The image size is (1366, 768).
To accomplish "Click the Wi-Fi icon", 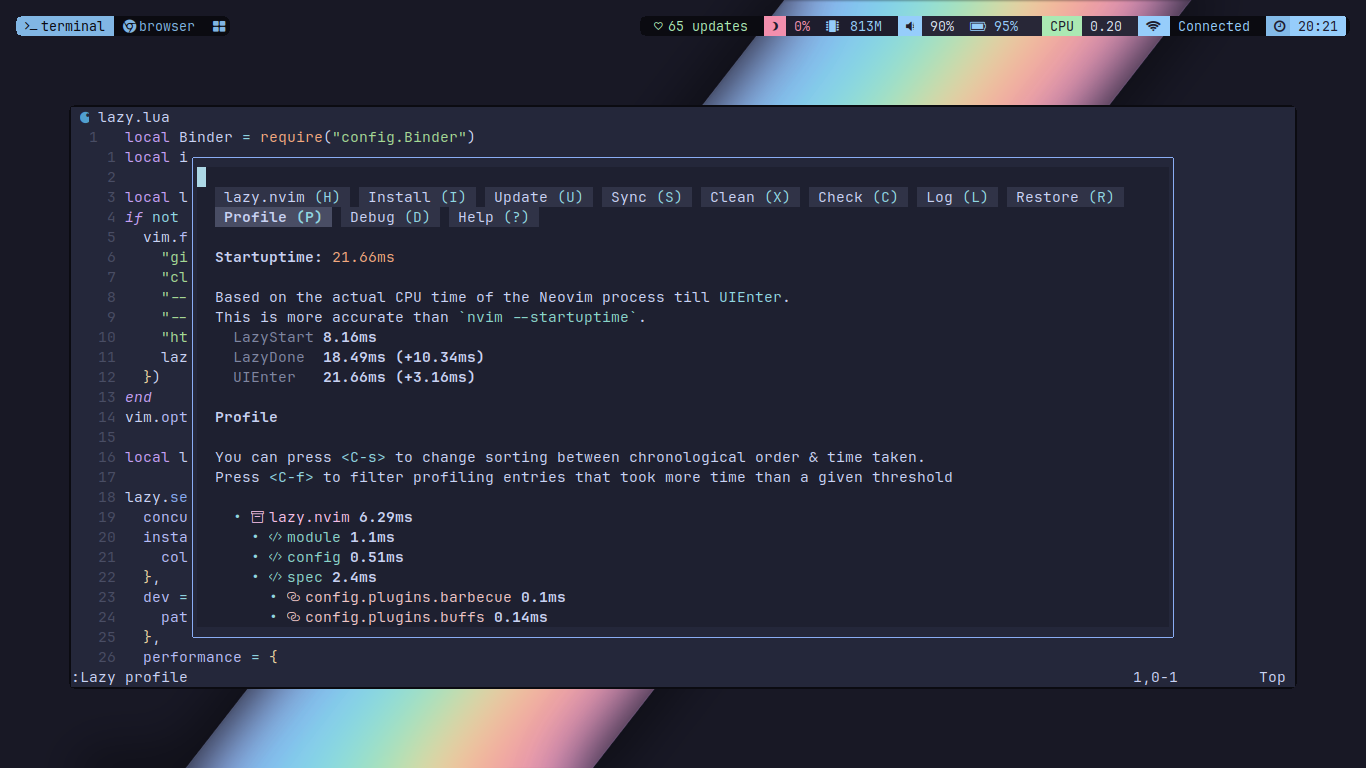I will click(x=1153, y=26).
